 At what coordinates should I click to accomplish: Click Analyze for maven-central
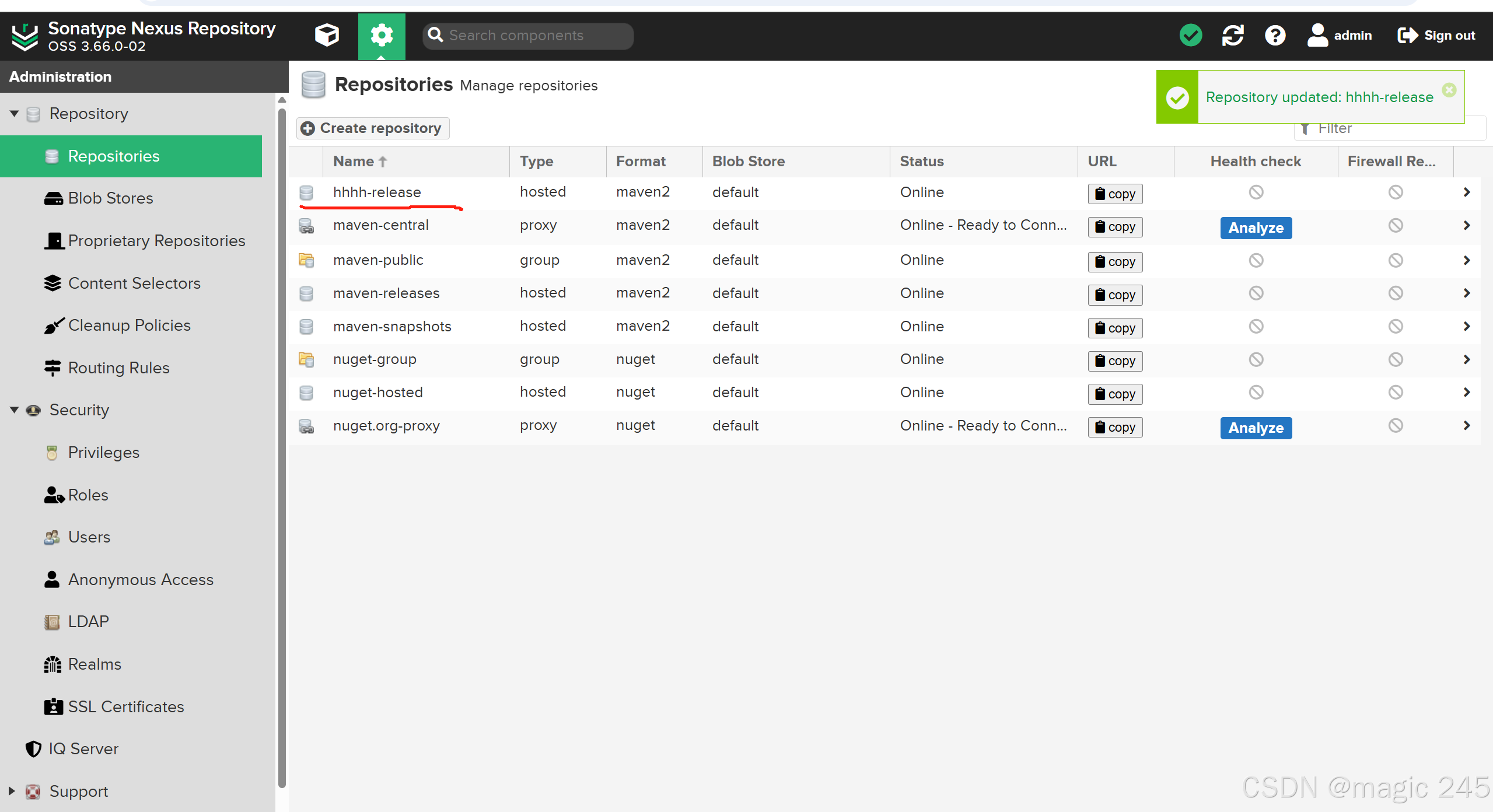click(x=1256, y=228)
